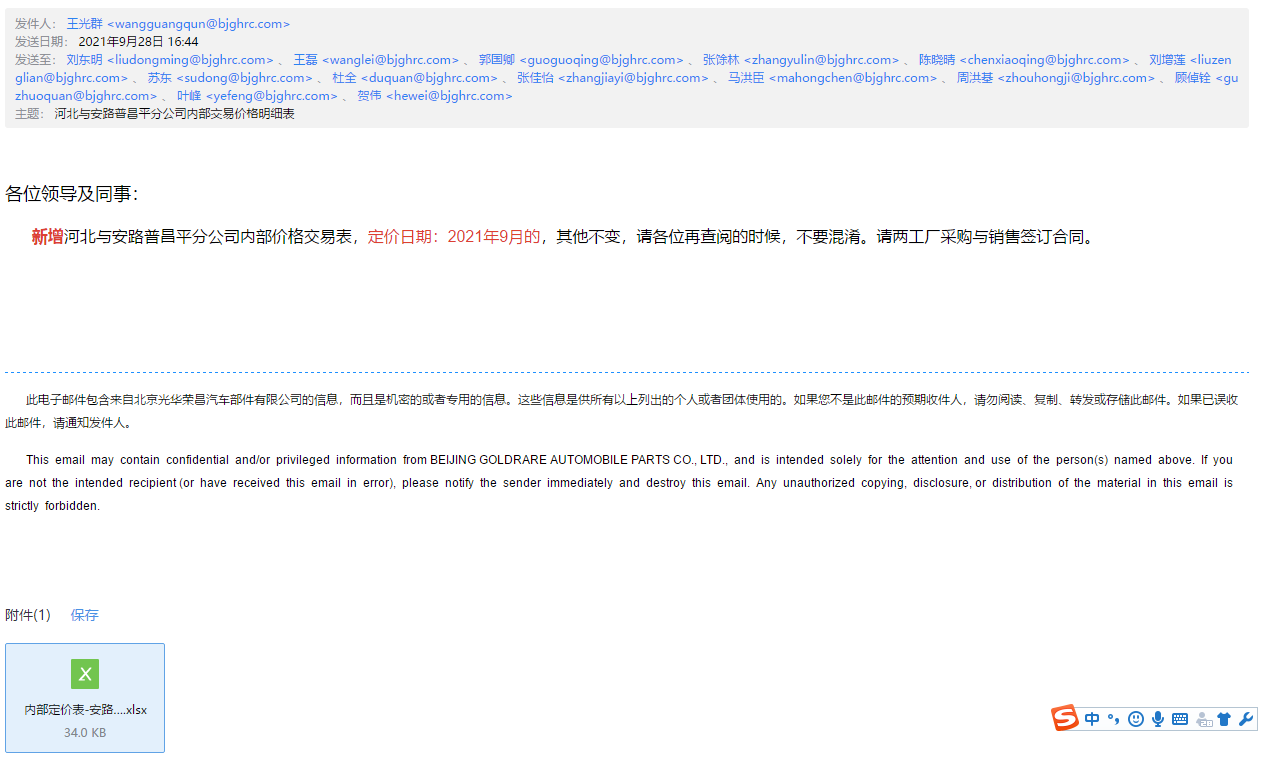Open the 内部定价表-安路 xlsx attachment

point(85,698)
